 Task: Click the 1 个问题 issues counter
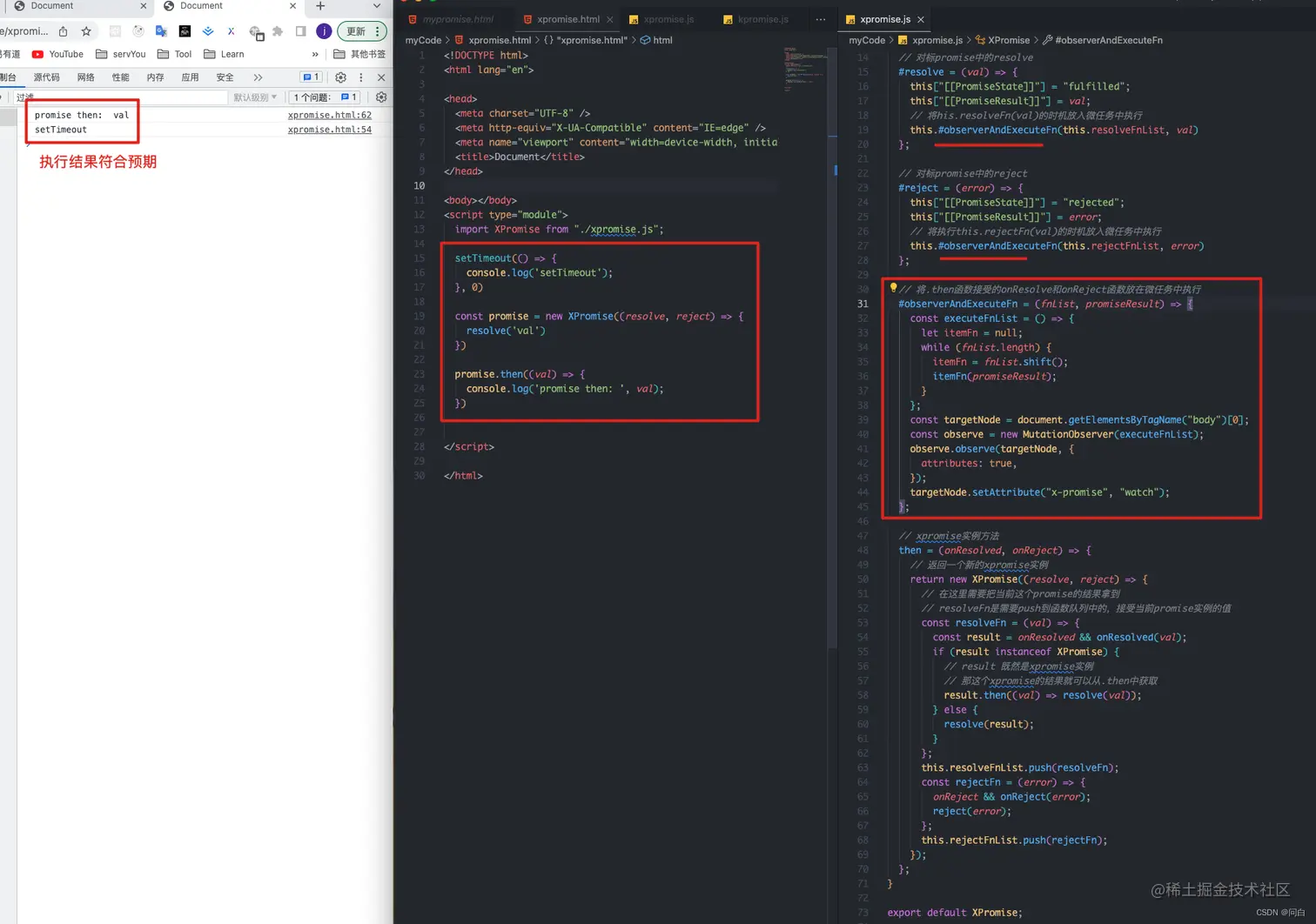click(326, 97)
